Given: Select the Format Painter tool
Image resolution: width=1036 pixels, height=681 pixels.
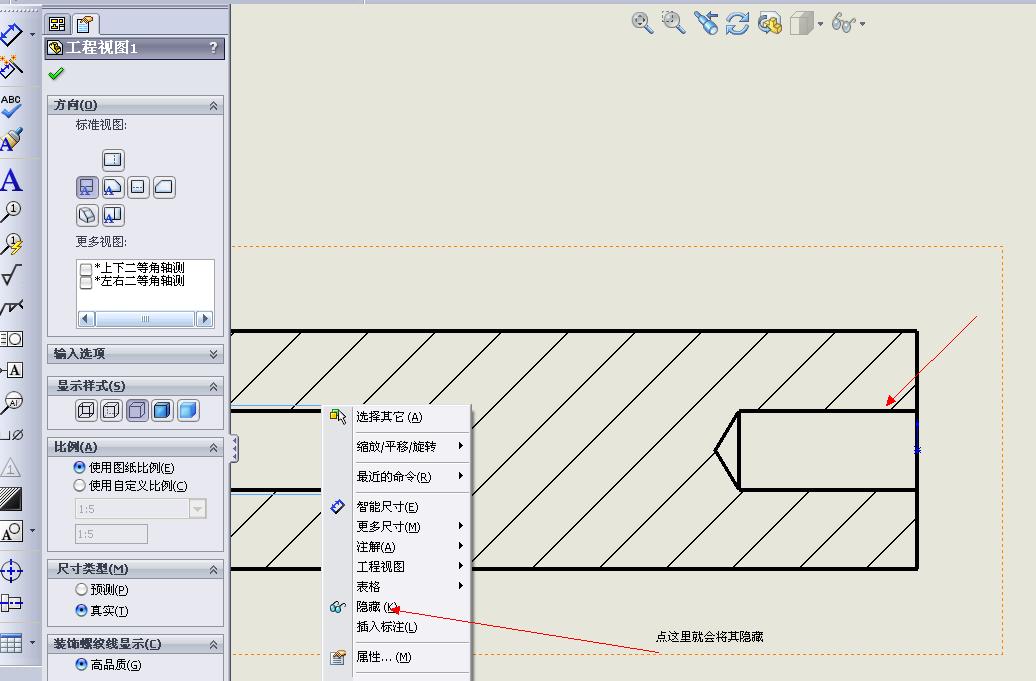Looking at the screenshot, I should point(11,139).
